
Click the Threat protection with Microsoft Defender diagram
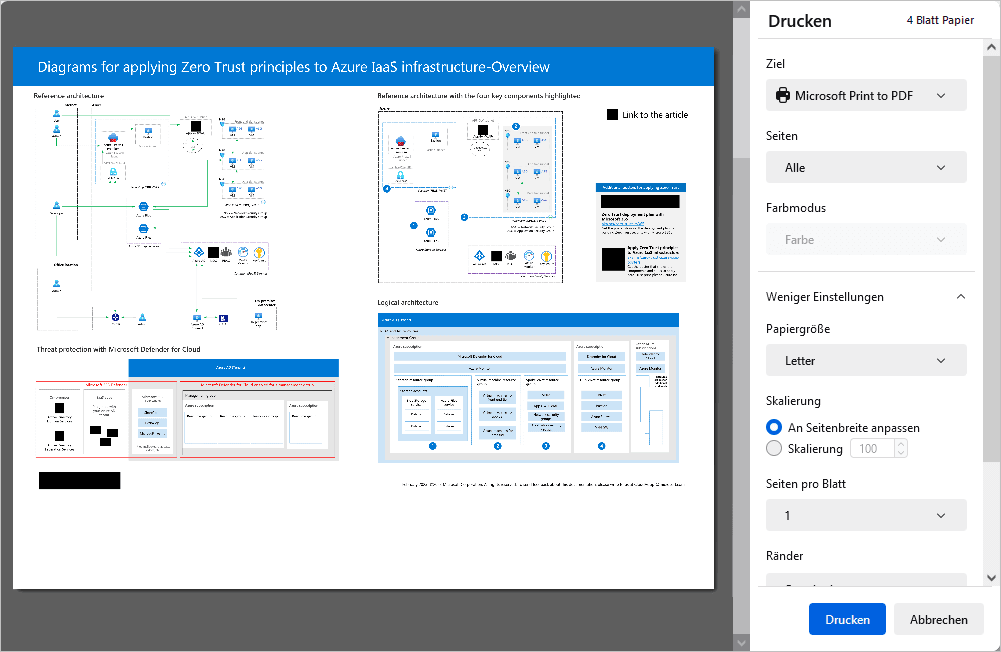pos(187,409)
